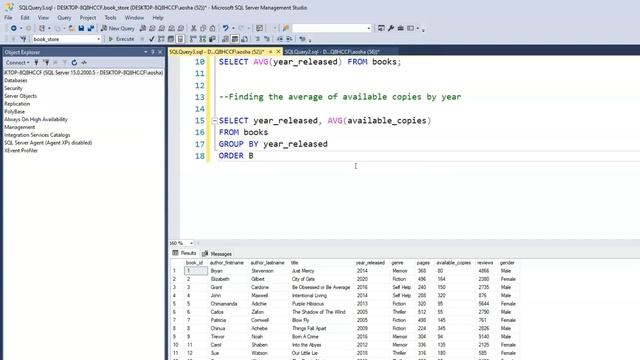Select the Management node in Object Explorer
640x360 pixels.
(20, 127)
